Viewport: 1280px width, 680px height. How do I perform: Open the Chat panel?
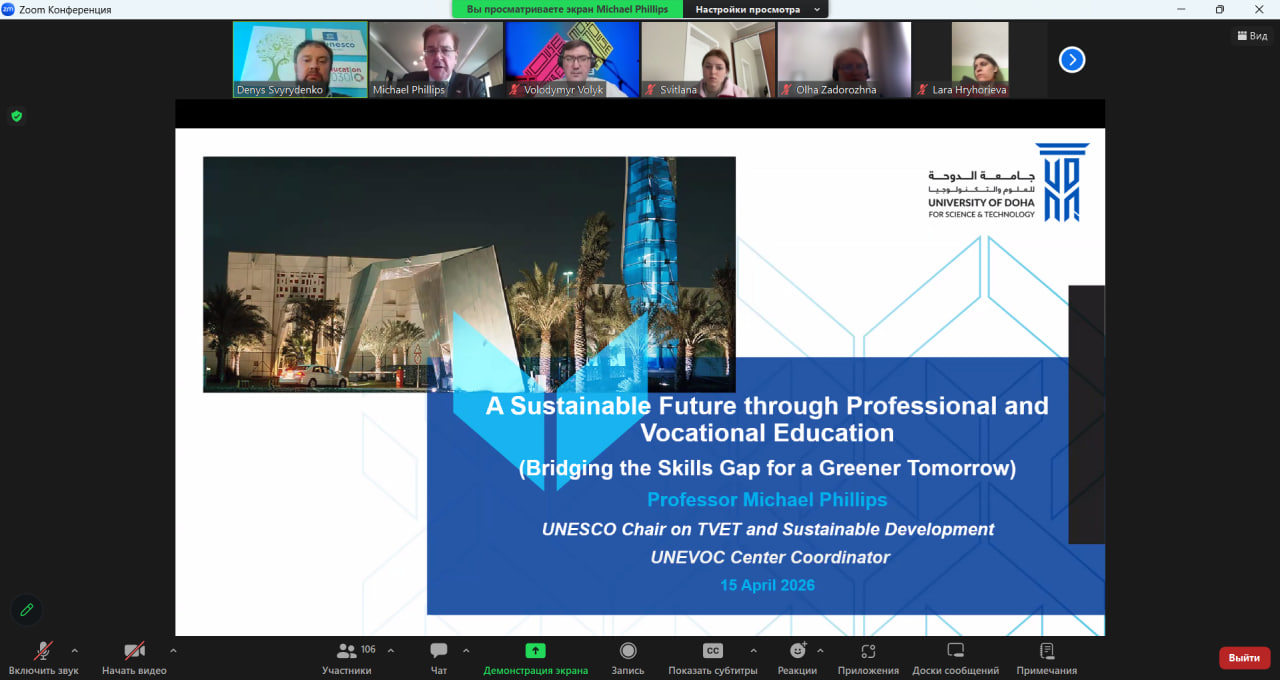click(x=438, y=651)
